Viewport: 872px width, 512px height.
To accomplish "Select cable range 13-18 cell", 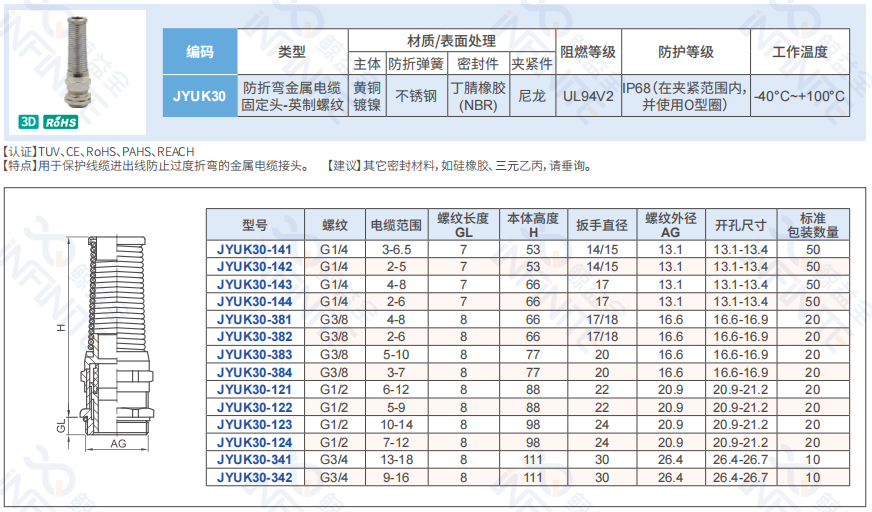I will (397, 459).
